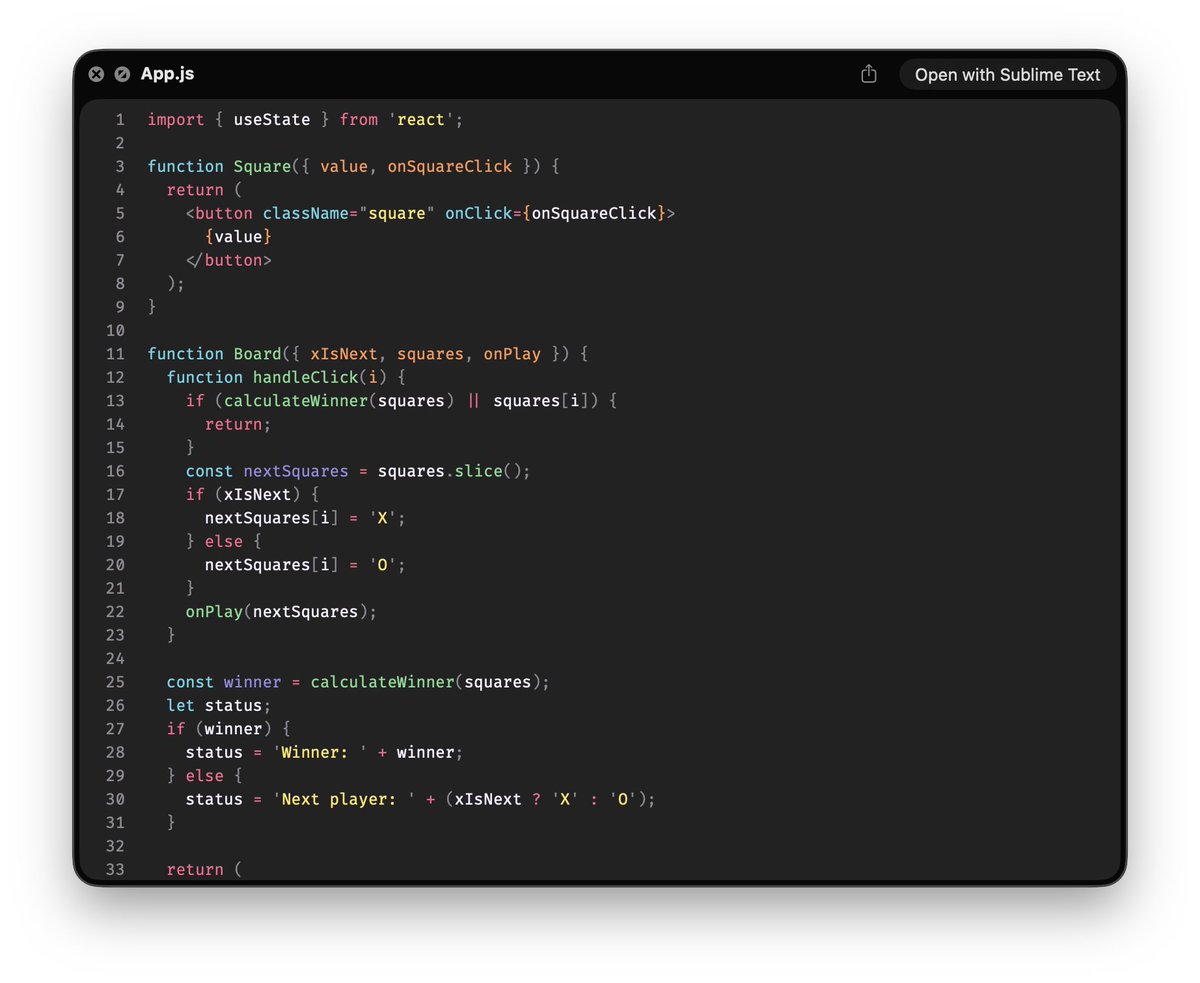Click line number 33 in the gutter
The image size is (1200, 983).
[115, 869]
